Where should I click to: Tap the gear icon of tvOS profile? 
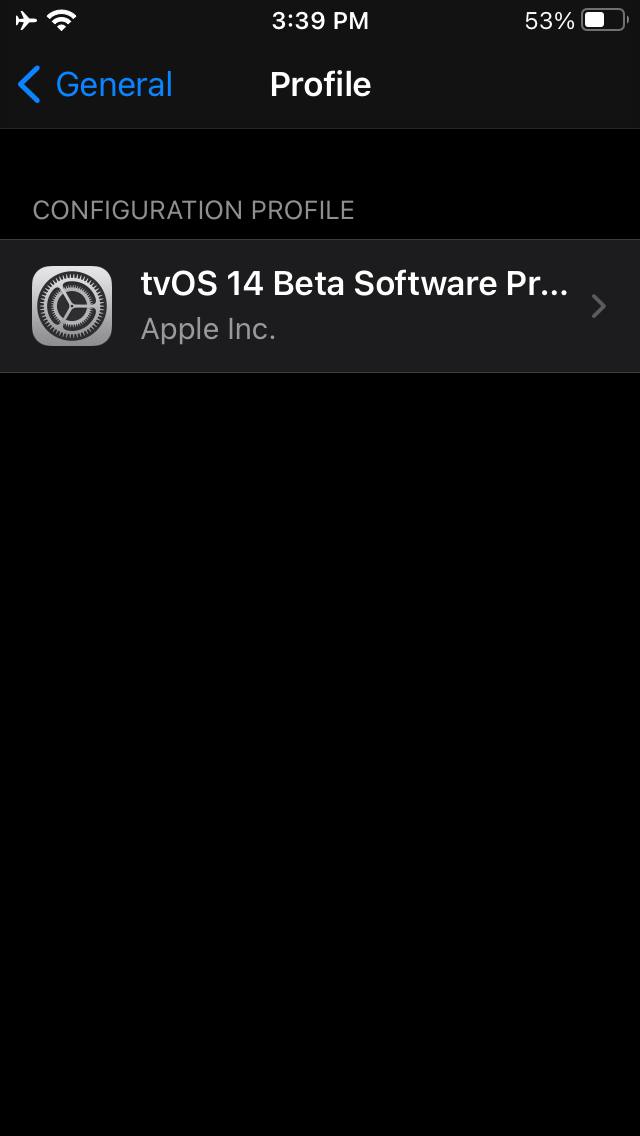(x=72, y=306)
